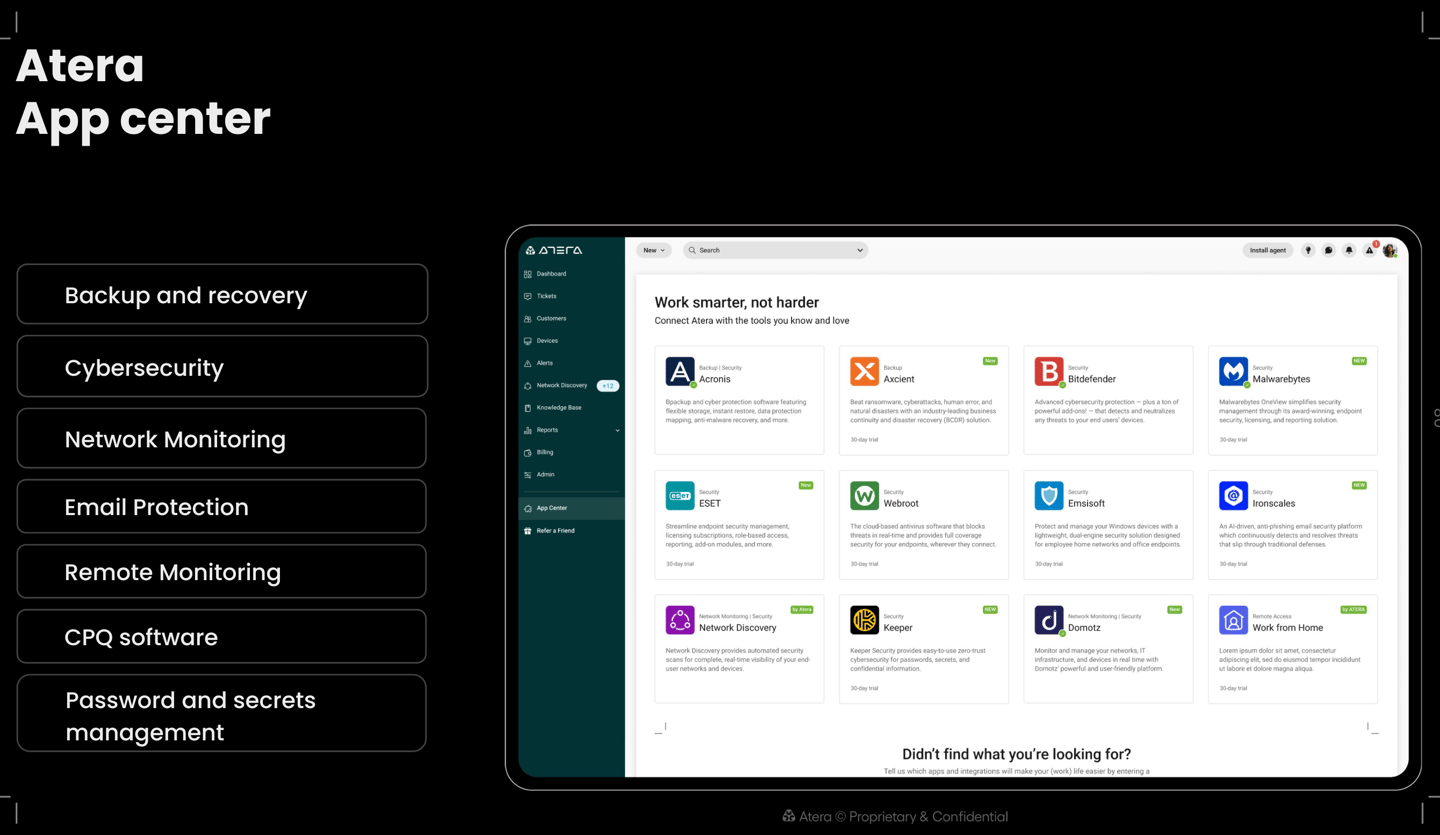Click the Axcient app logo
Viewport: 1440px width, 835px height.
click(864, 372)
